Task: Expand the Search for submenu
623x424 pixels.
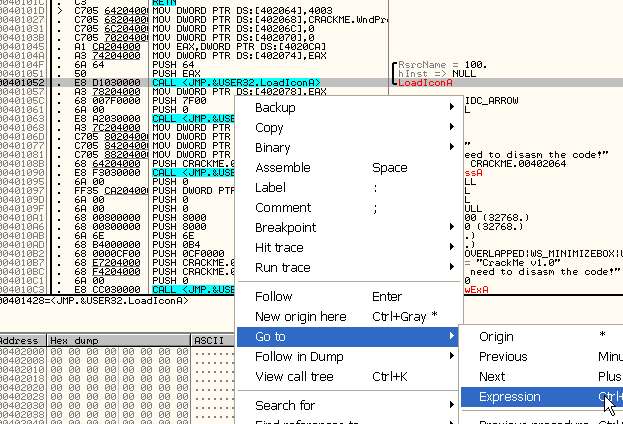Action: point(284,405)
